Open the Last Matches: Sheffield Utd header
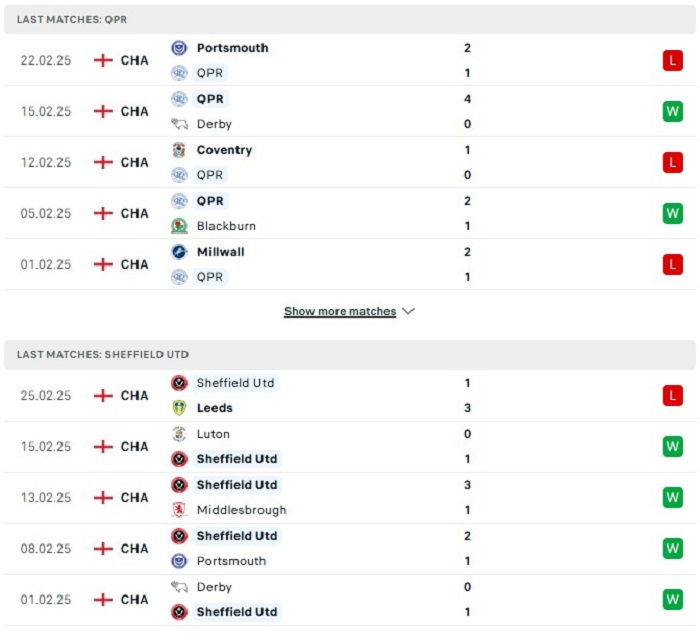 click(x=350, y=355)
